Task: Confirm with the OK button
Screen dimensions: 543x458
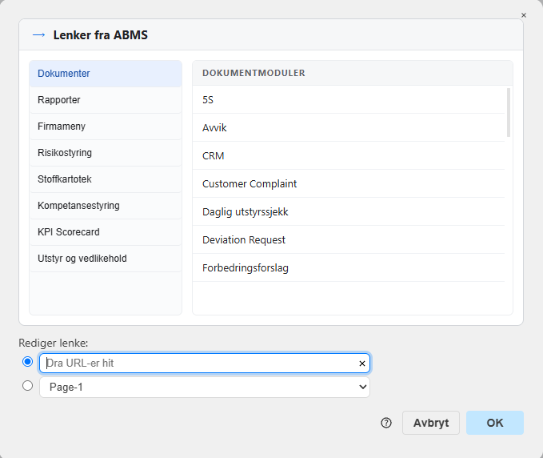Action: pos(495,423)
